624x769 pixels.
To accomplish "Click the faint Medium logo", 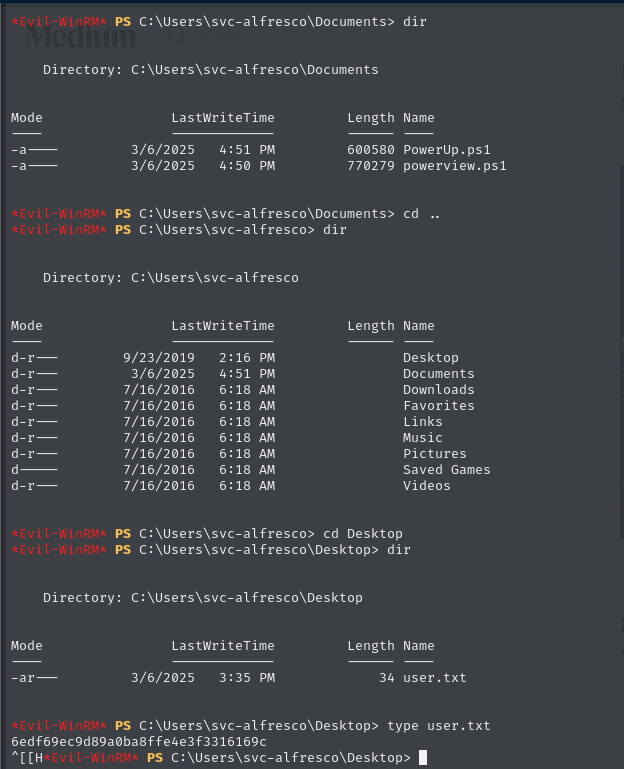I will [x=81, y=36].
